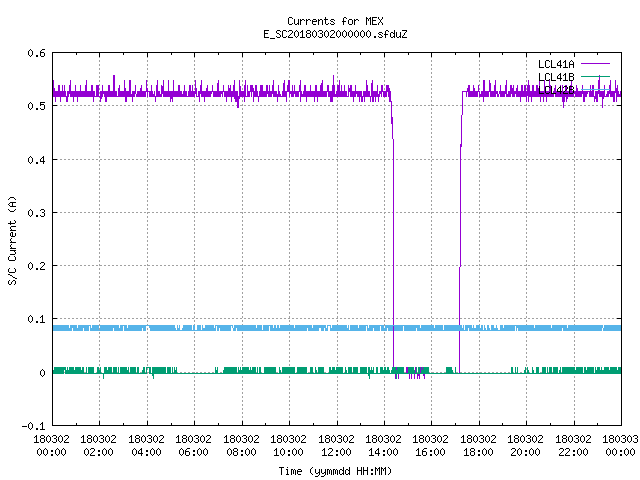
Task: Click the y-axis tick value 0.2
Action: [x=36, y=266]
